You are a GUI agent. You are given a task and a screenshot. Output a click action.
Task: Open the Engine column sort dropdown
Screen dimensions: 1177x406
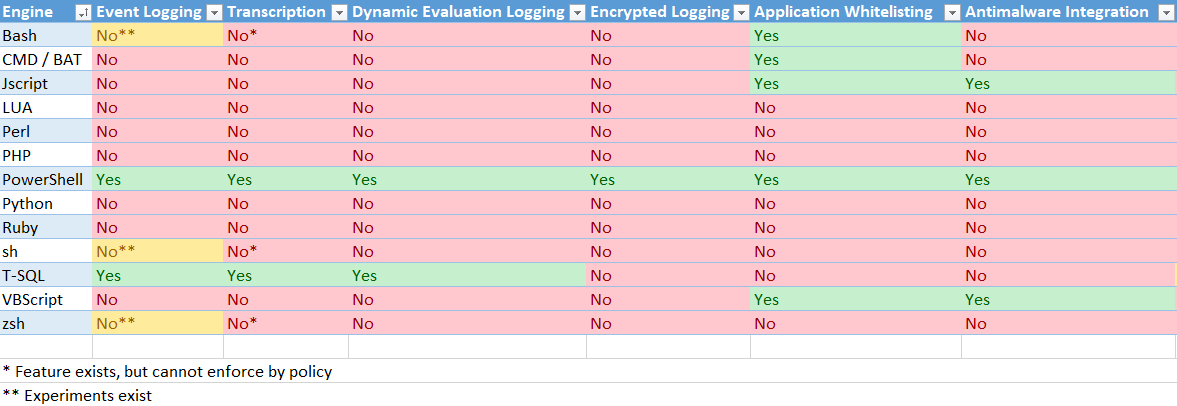coord(83,12)
